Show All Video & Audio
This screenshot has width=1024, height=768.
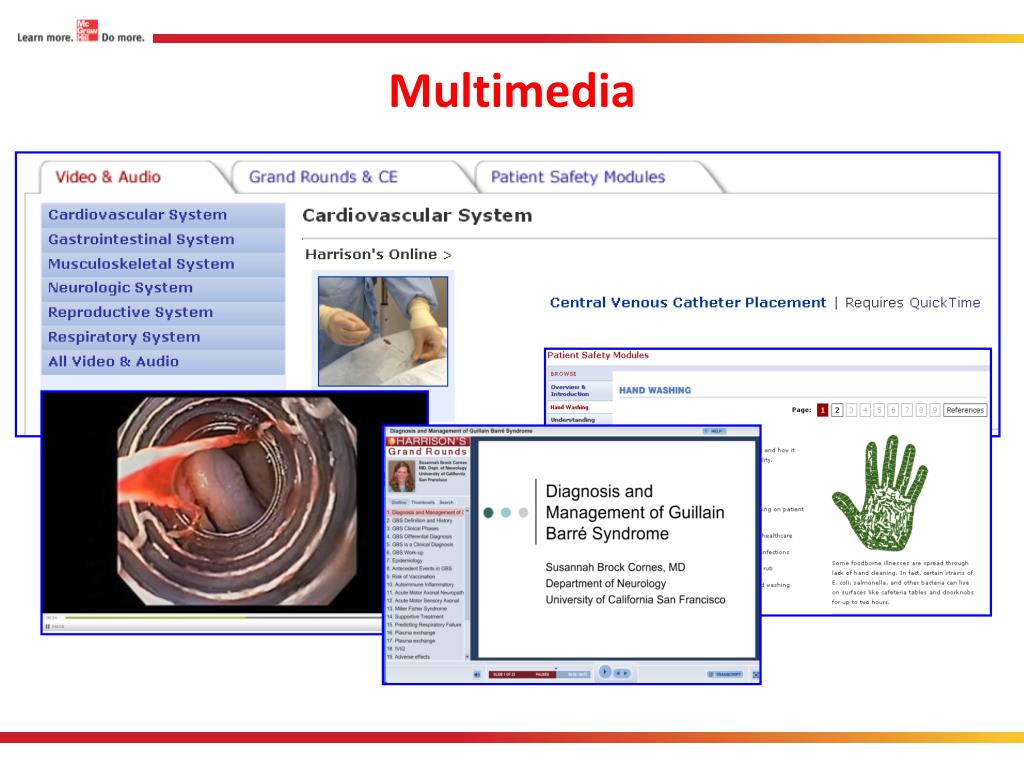163,361
